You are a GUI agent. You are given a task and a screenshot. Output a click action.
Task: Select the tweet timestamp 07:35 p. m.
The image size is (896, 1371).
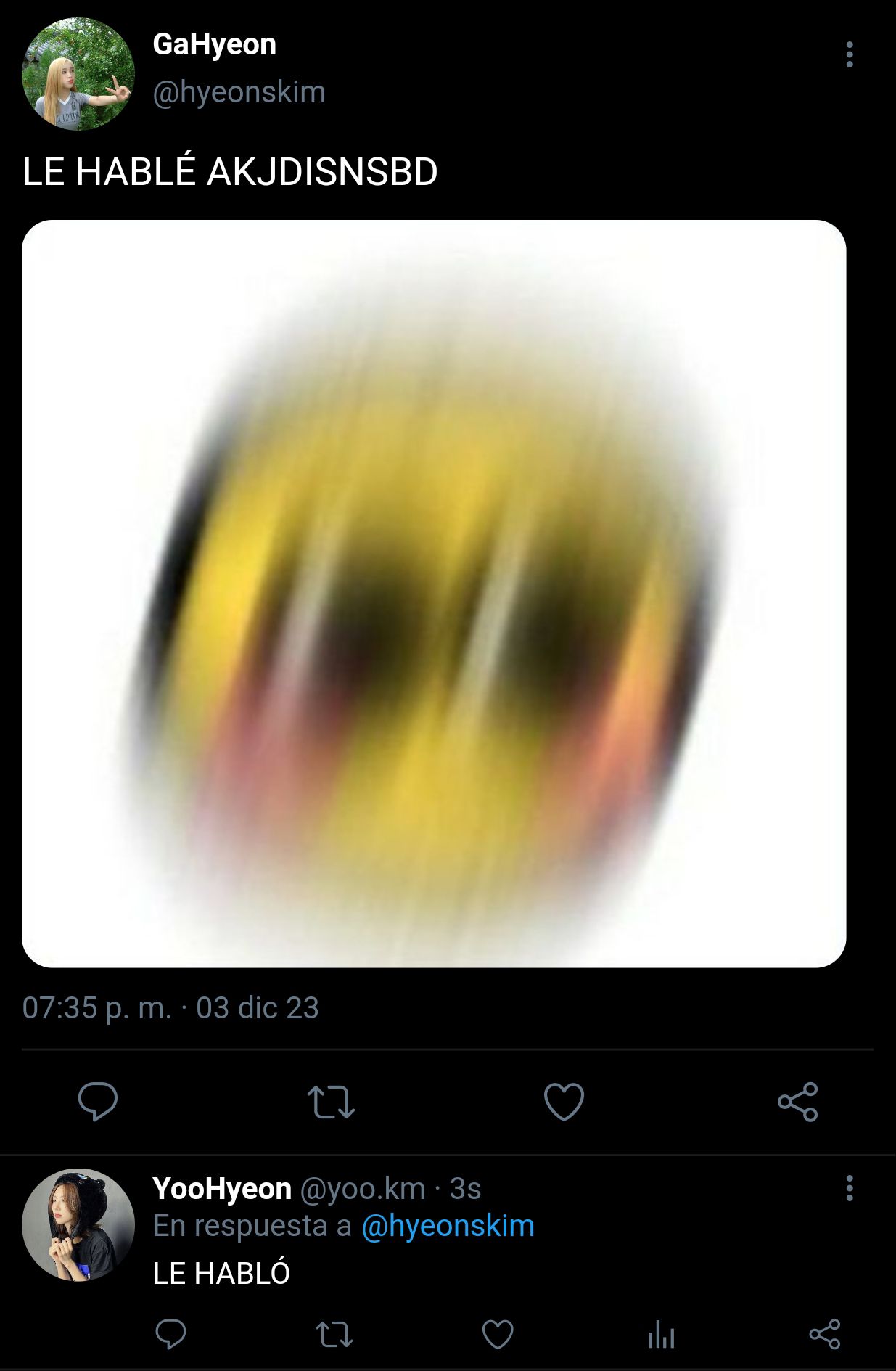tap(97, 1008)
